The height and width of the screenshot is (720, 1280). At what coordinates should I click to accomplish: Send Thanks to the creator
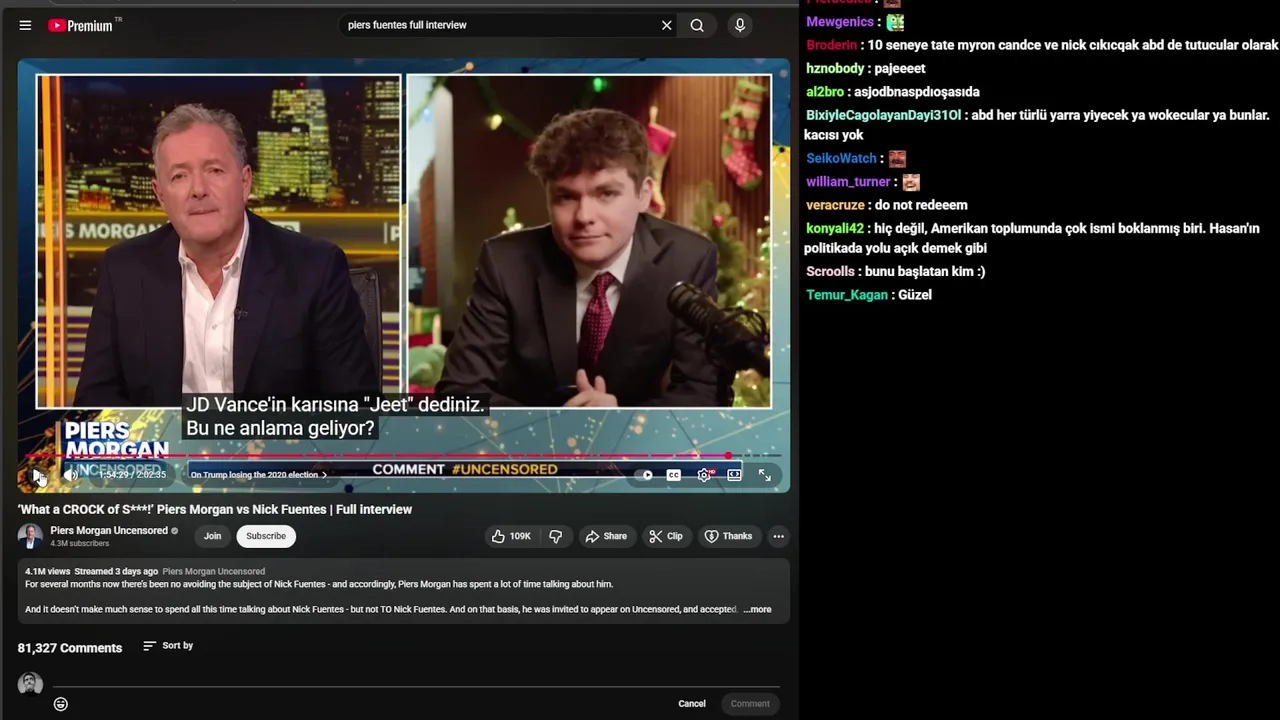(728, 536)
